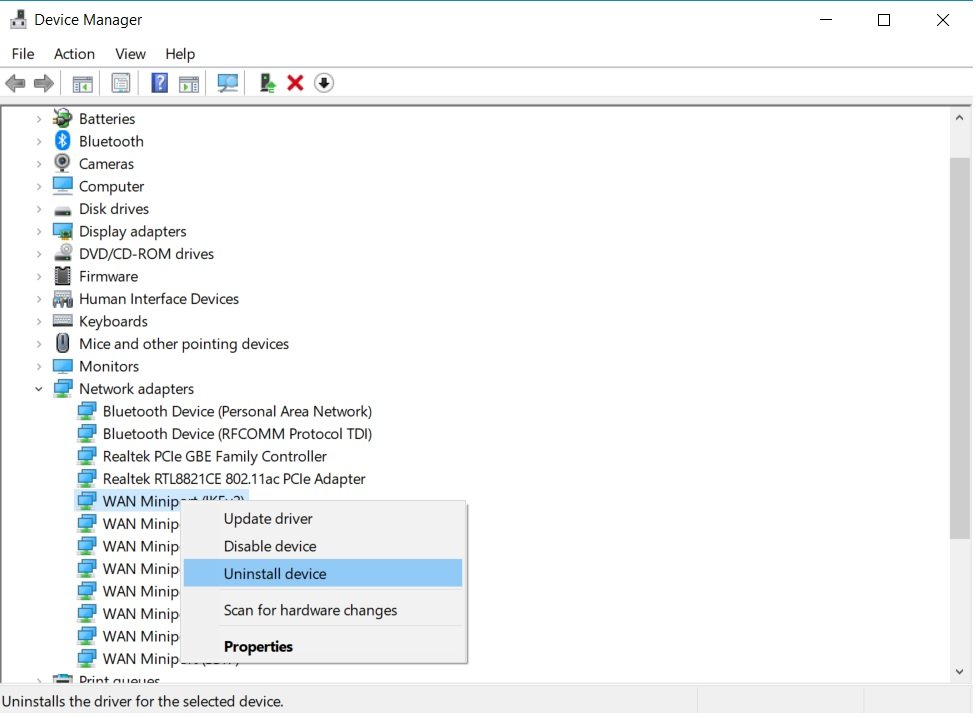Expand the Disk drives node
The width and height of the screenshot is (976, 718).
coord(39,208)
